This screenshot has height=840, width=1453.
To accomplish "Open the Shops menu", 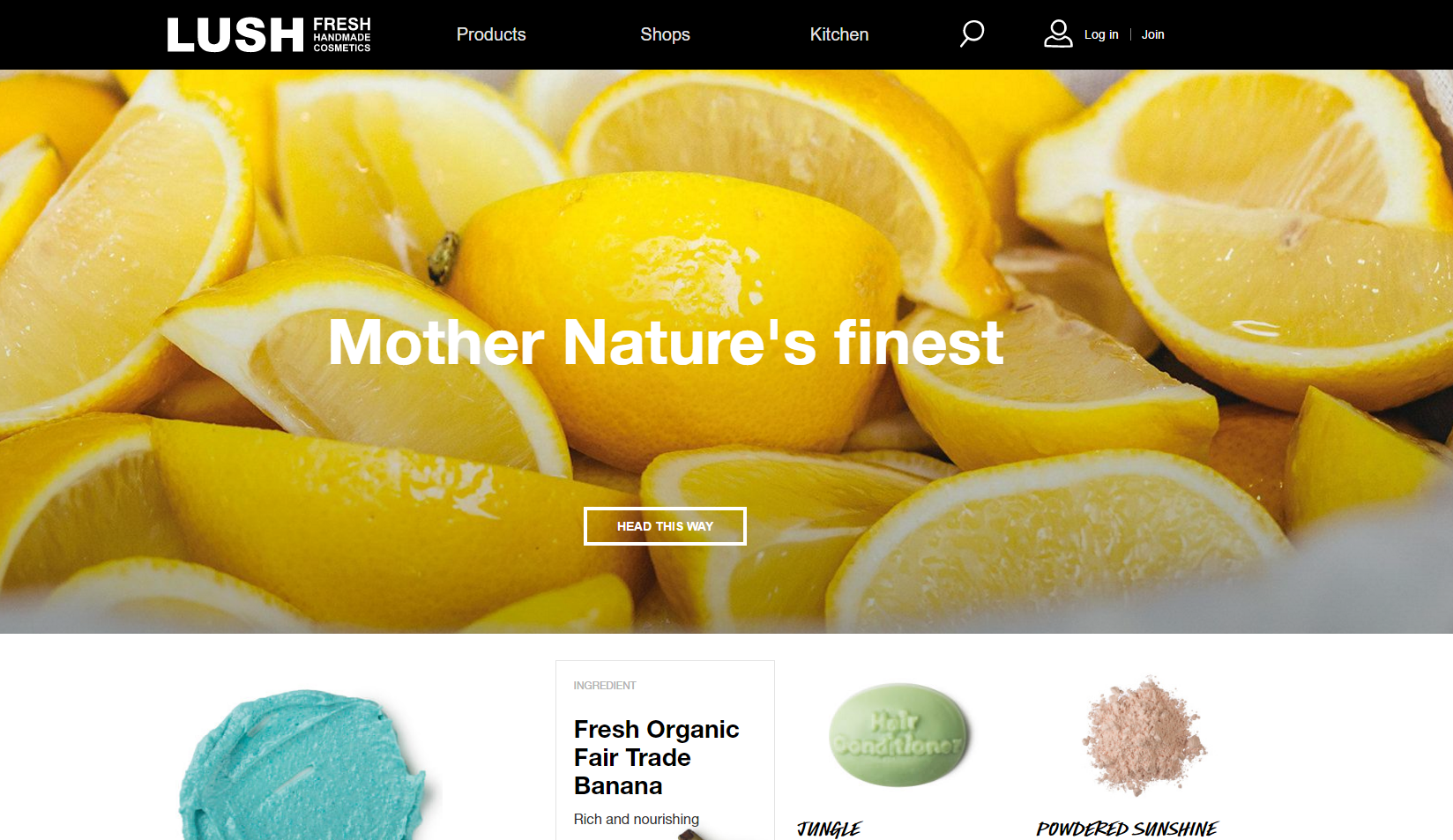I will click(665, 34).
